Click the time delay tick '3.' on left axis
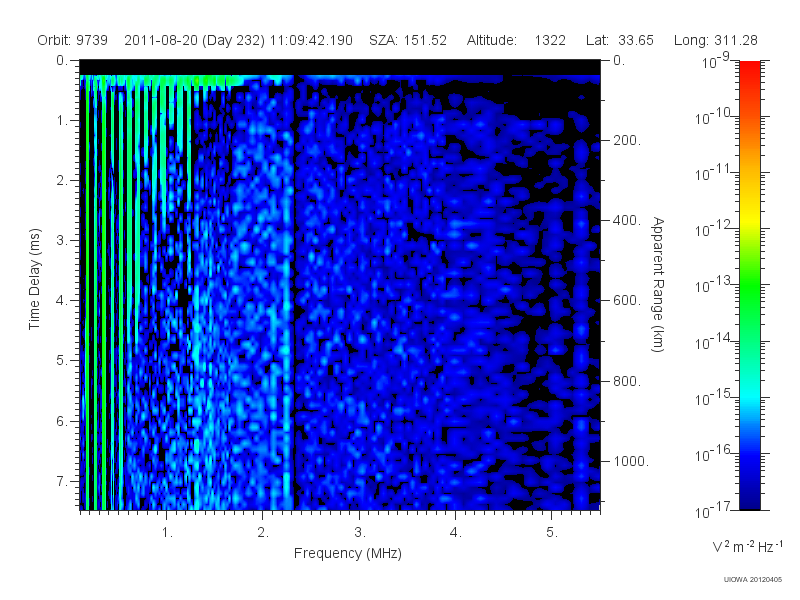The image size is (800, 600). (62, 240)
